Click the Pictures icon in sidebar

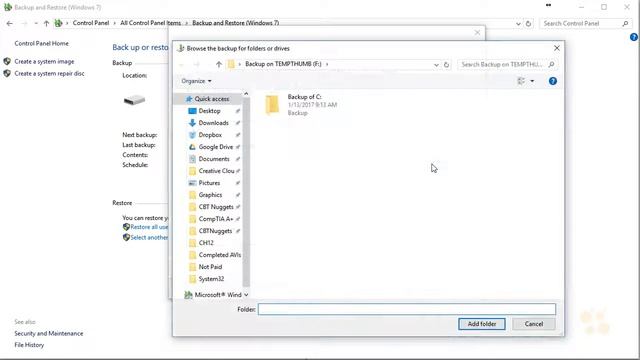point(192,183)
